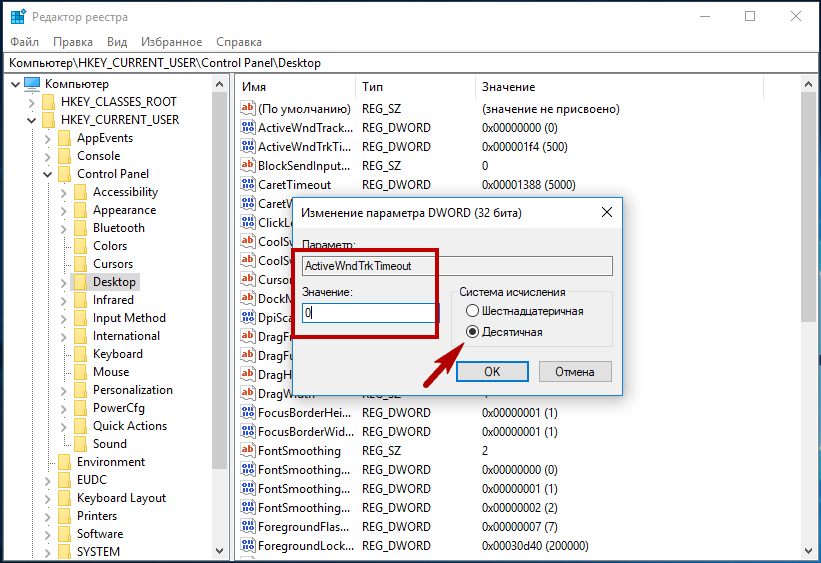Open the Правка menu
This screenshot has height=563, width=821.
[73, 42]
